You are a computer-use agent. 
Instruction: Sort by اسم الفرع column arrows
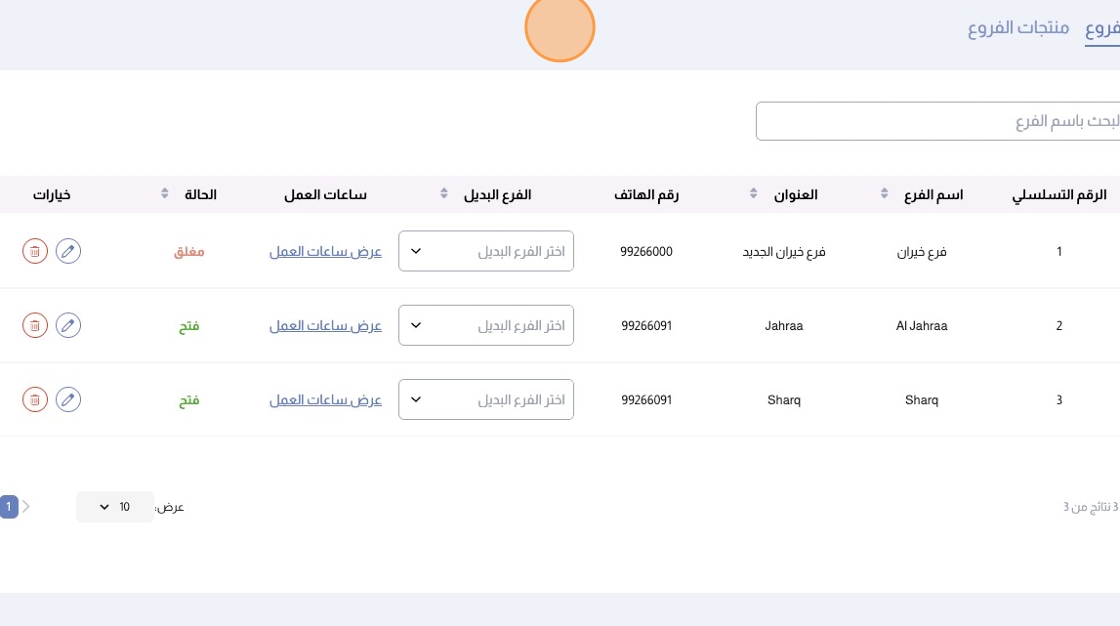[x=884, y=194]
